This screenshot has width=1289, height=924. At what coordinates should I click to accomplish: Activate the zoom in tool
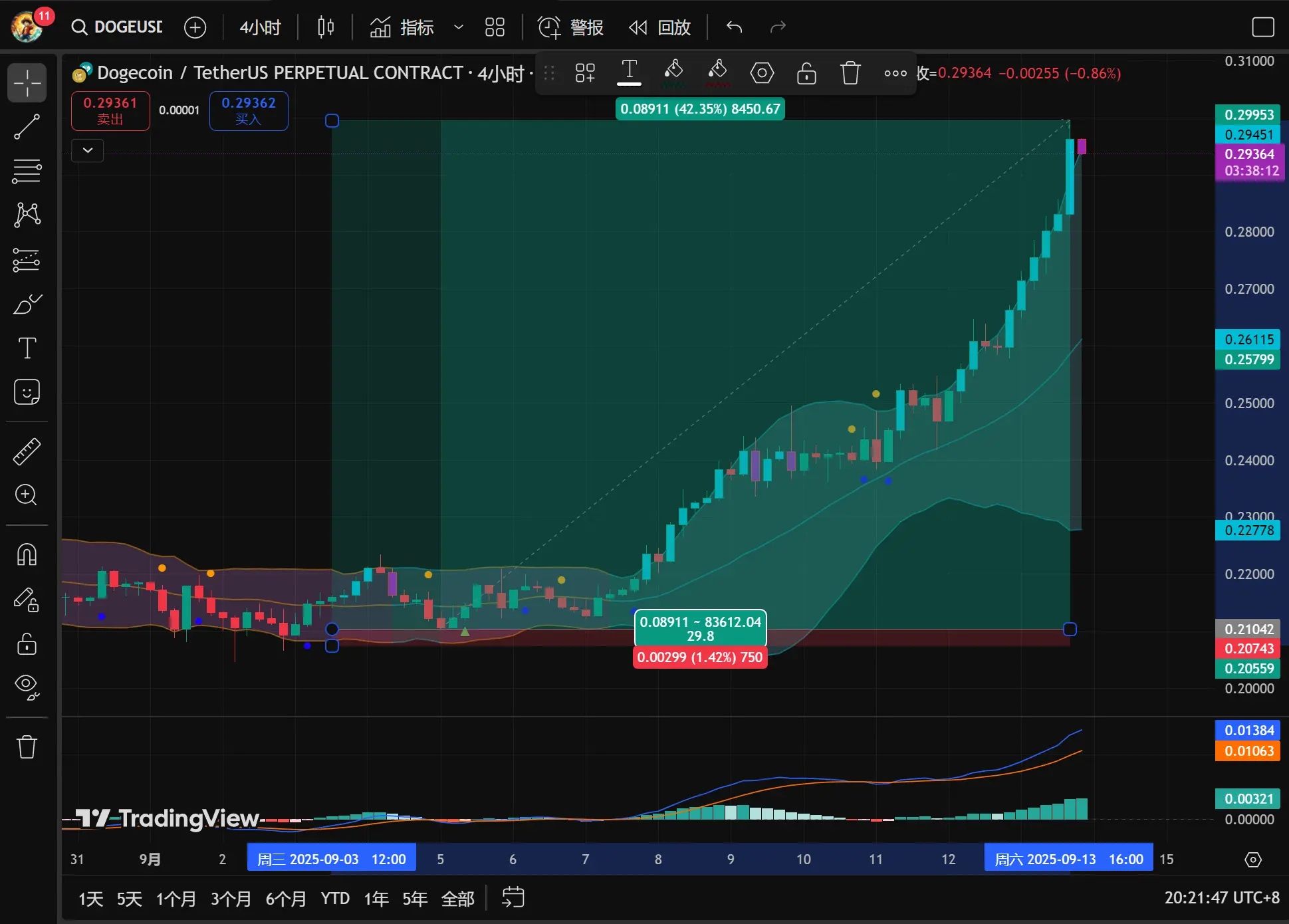(27, 495)
